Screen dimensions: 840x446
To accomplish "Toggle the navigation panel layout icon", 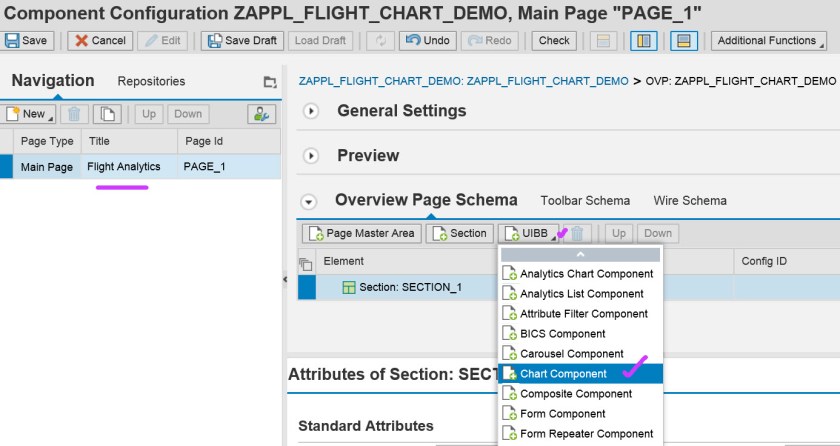I will click(x=643, y=41).
